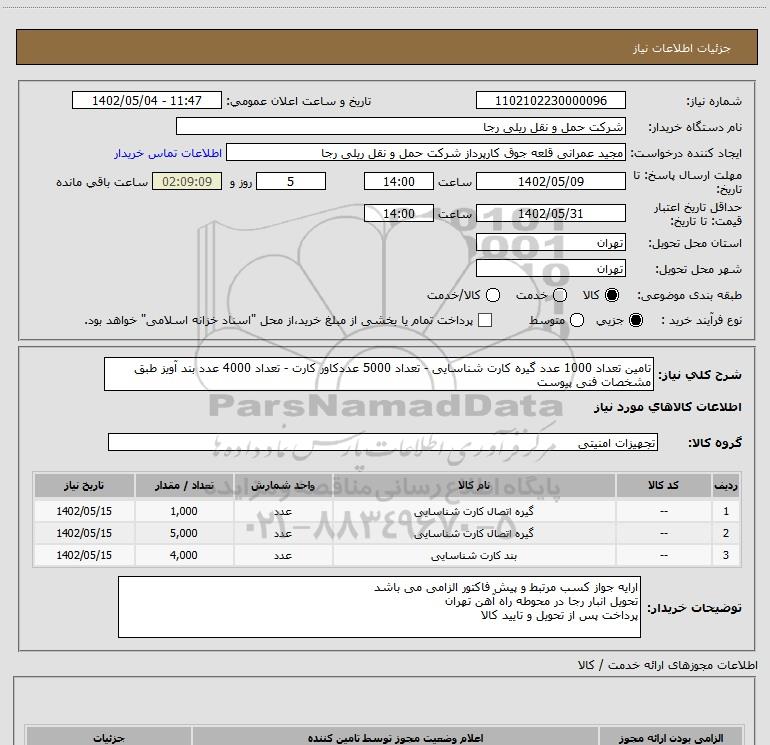The width and height of the screenshot is (770, 745).
Task: Click the ردیف column header
Action: [x=726, y=485]
